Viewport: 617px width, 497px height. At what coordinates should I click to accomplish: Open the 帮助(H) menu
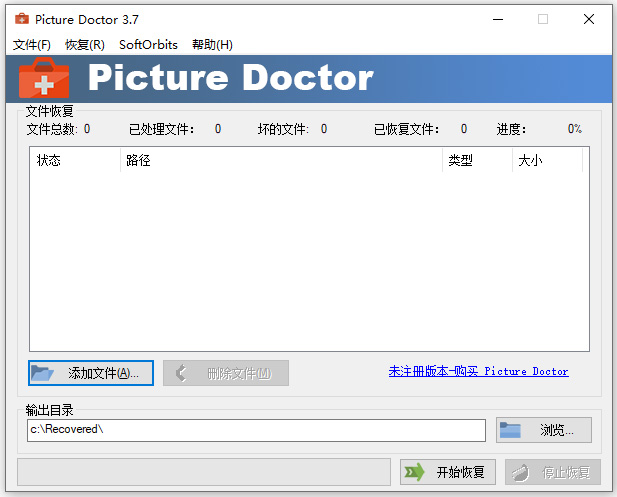point(212,44)
